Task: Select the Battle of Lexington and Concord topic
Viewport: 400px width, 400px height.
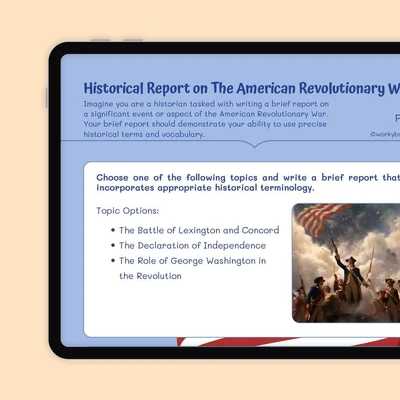Action: pyautogui.click(x=199, y=230)
